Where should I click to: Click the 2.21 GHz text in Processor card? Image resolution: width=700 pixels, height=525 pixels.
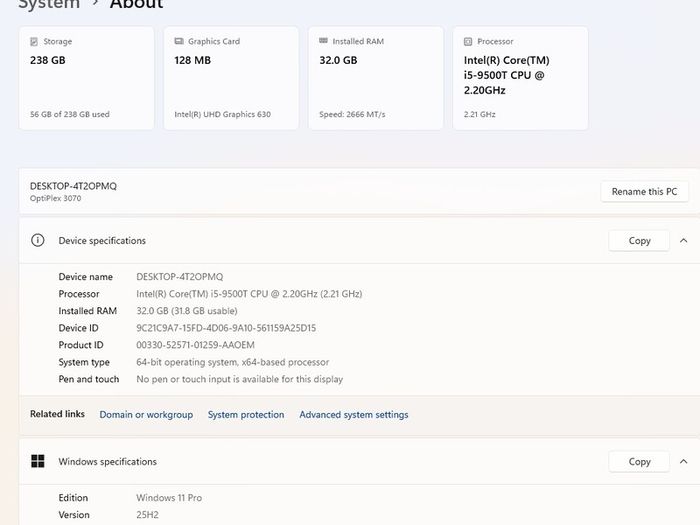click(x=479, y=114)
